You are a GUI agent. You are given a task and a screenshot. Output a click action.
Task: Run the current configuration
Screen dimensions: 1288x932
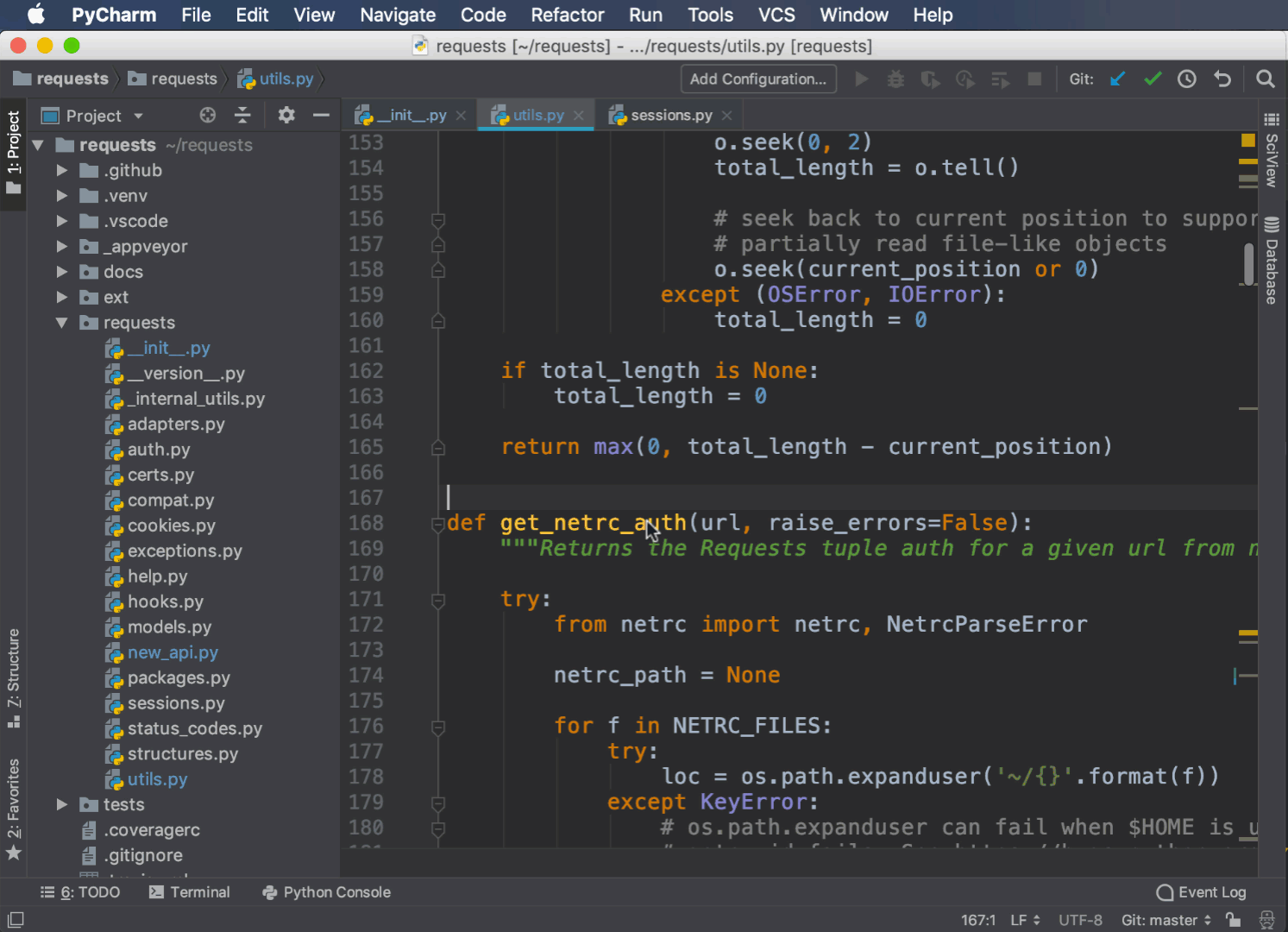tap(861, 79)
